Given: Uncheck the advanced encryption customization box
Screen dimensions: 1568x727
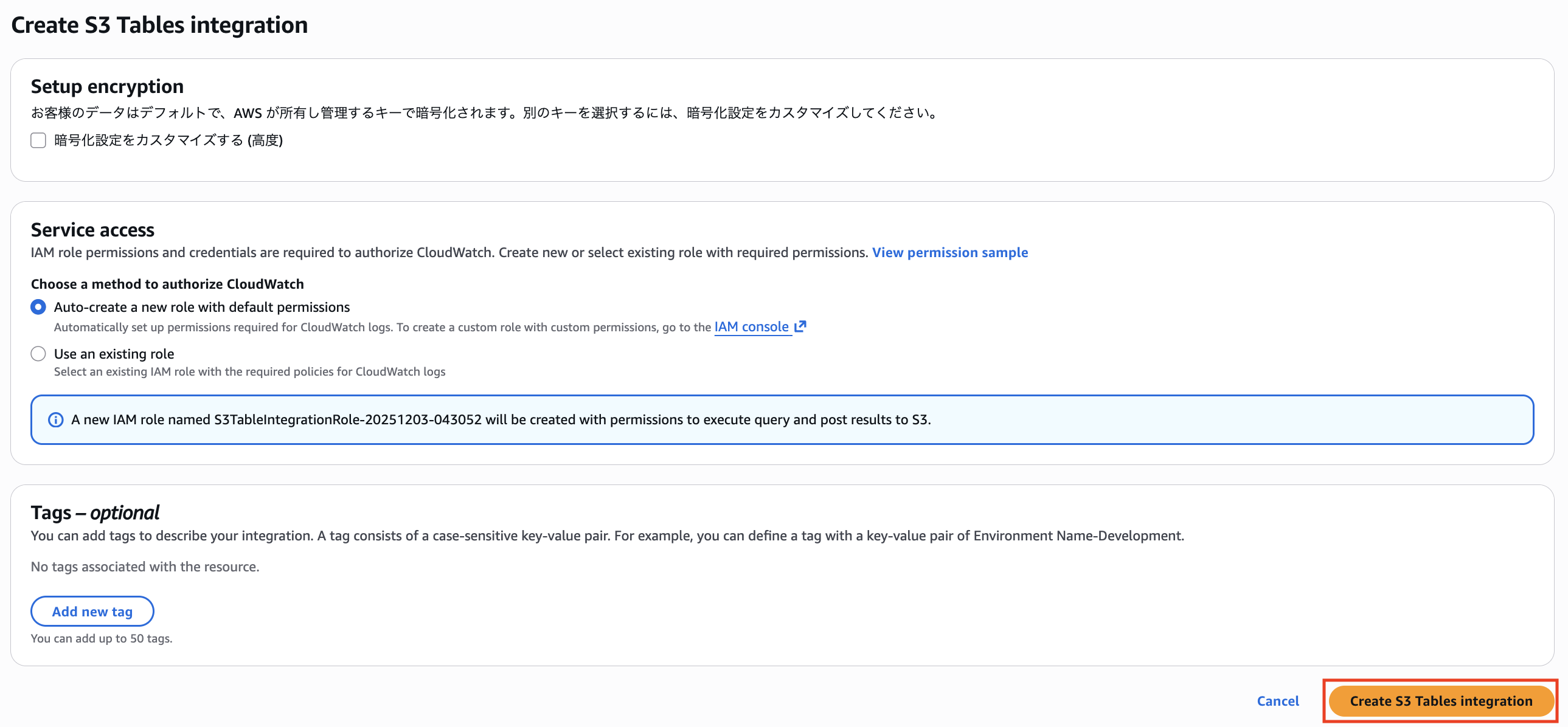Looking at the screenshot, I should point(38,140).
